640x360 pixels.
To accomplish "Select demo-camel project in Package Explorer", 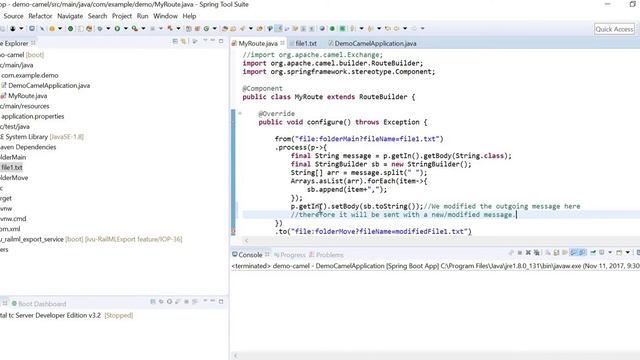I will [x=22, y=55].
